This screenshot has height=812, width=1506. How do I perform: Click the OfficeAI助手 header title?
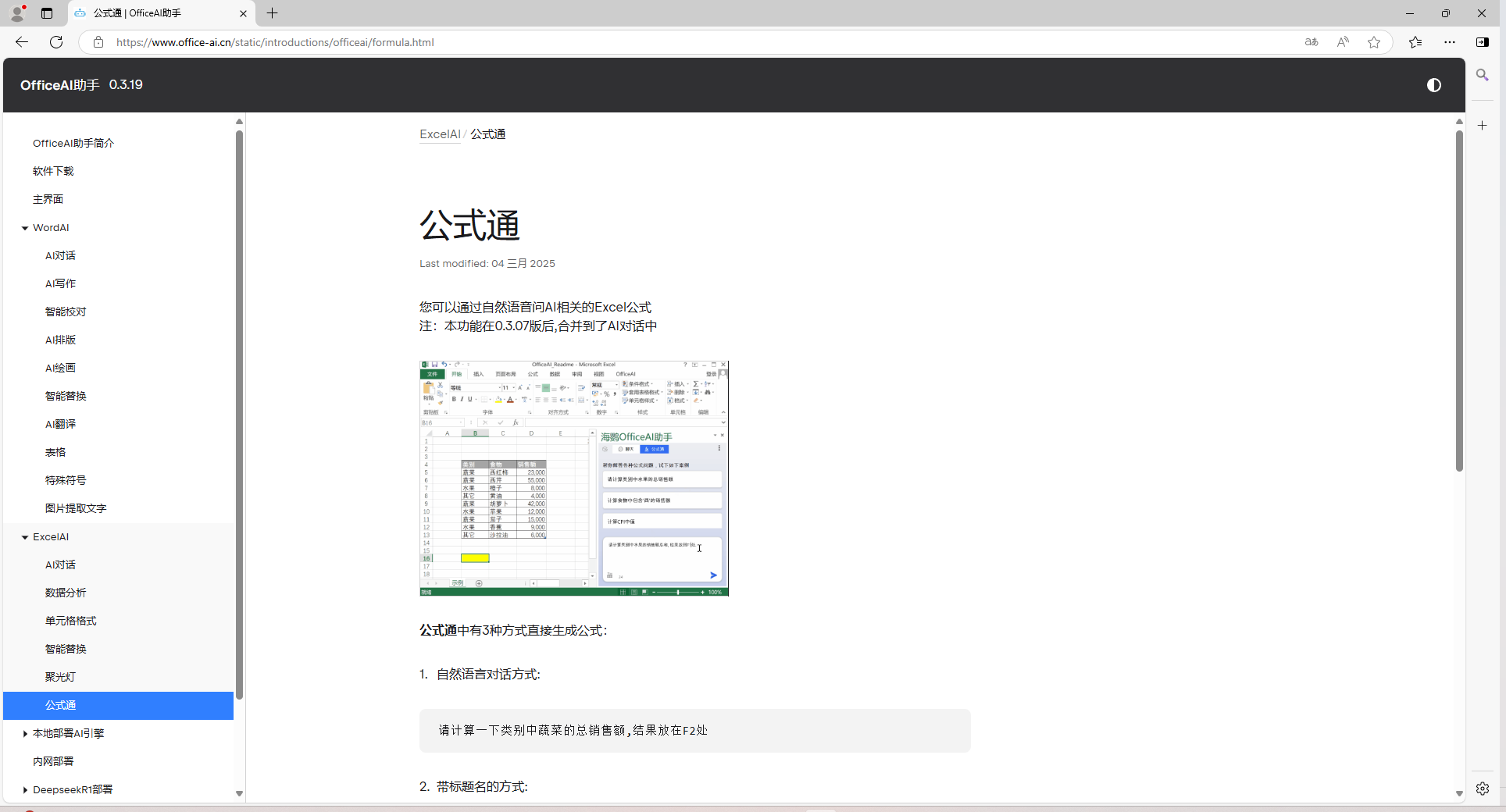(60, 85)
